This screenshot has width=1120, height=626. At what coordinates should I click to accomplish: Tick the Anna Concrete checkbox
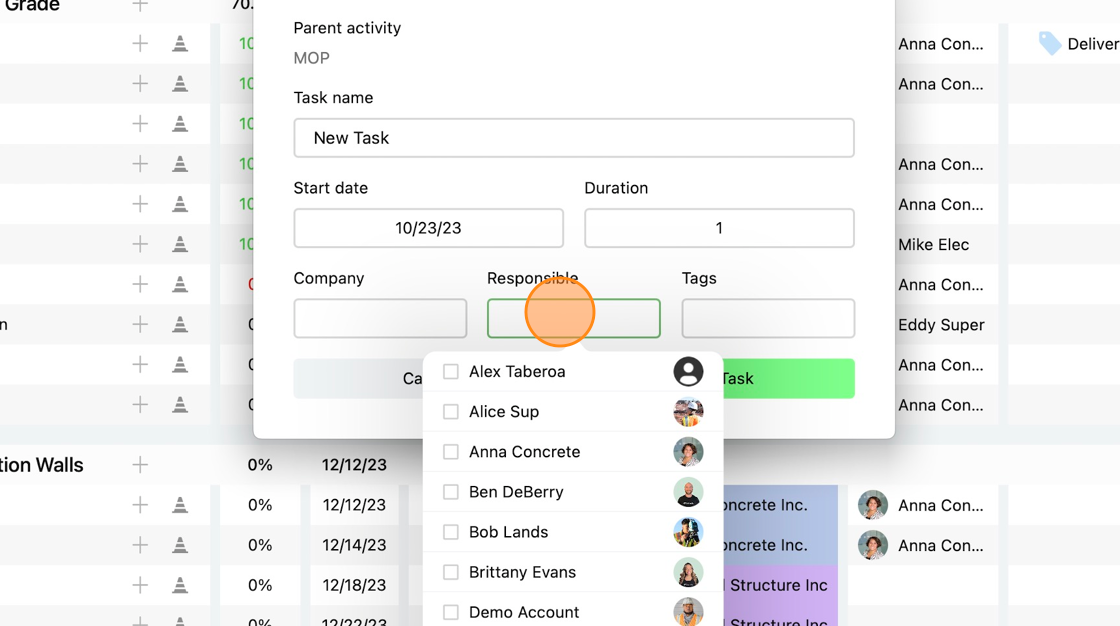click(x=451, y=452)
